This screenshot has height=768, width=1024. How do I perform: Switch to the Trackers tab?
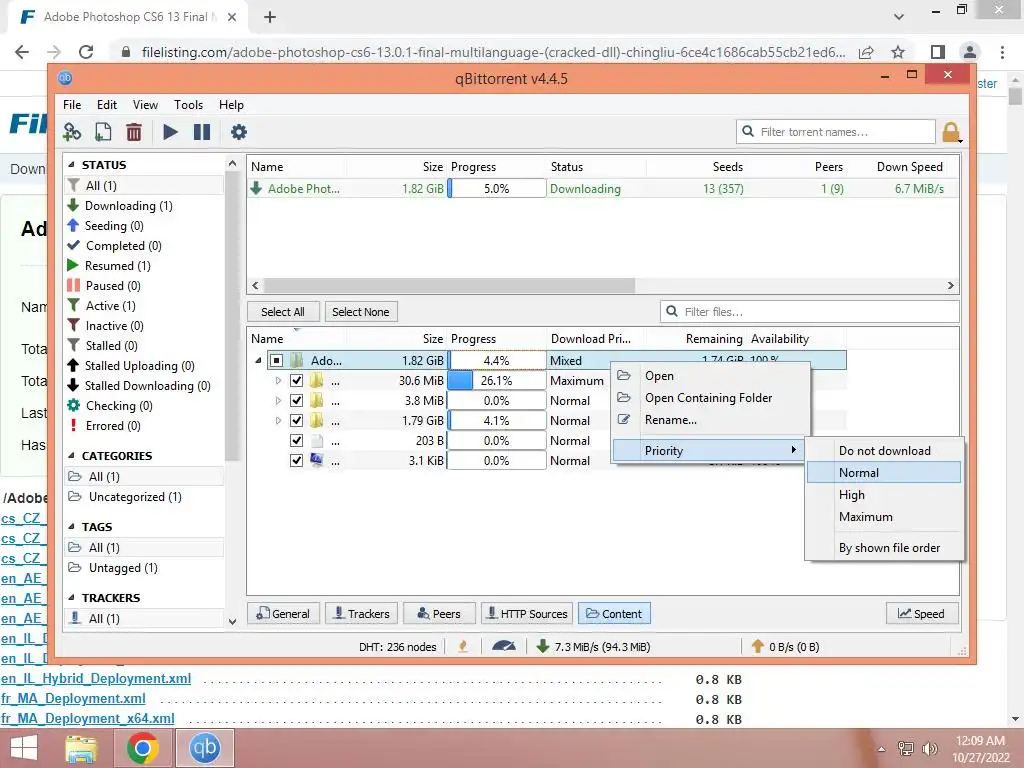362,614
